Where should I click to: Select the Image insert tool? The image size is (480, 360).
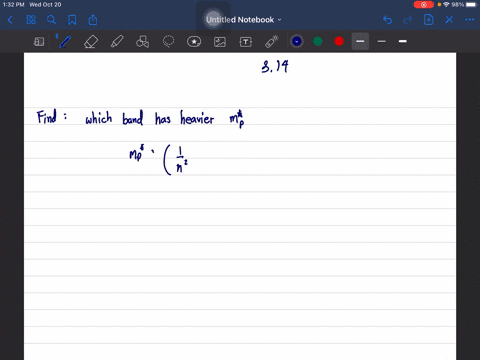220,42
